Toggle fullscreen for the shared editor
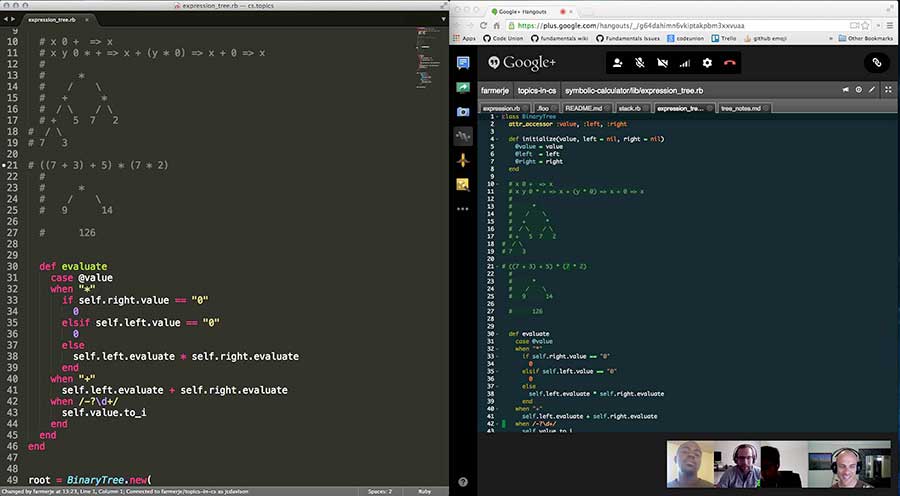The image size is (900, 496). (x=887, y=90)
